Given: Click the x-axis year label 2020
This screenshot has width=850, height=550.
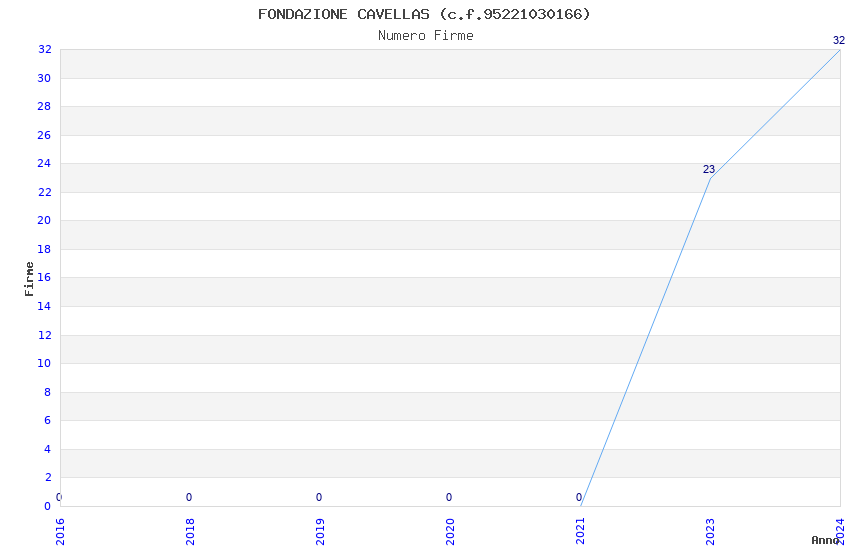Looking at the screenshot, I should click(x=450, y=532).
